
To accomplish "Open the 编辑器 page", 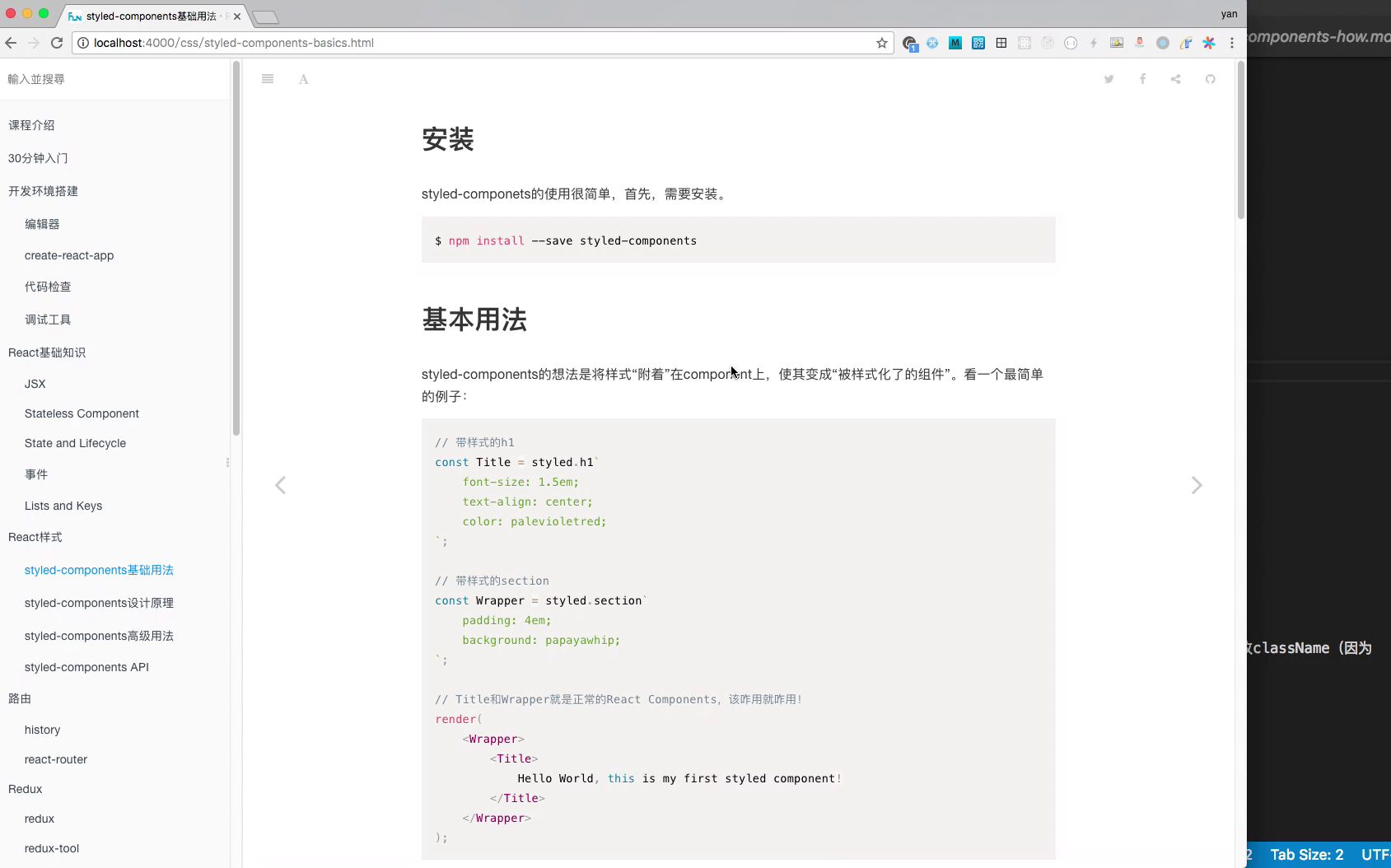I will point(42,224).
